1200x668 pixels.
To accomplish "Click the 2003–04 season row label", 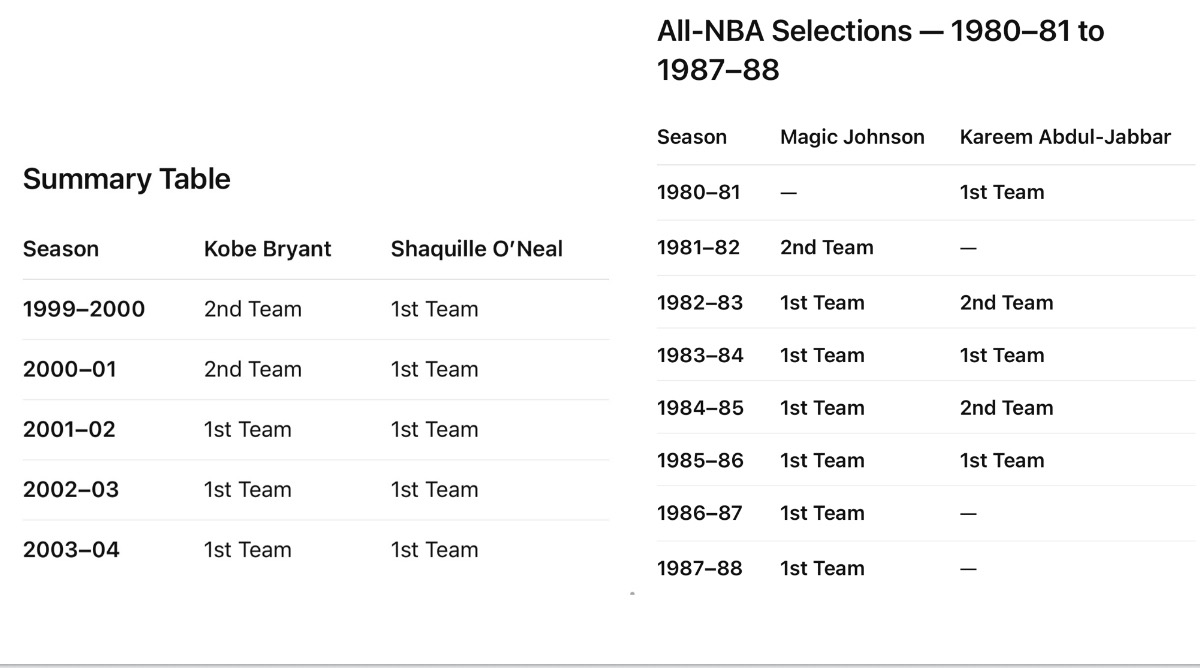I will pos(71,549).
